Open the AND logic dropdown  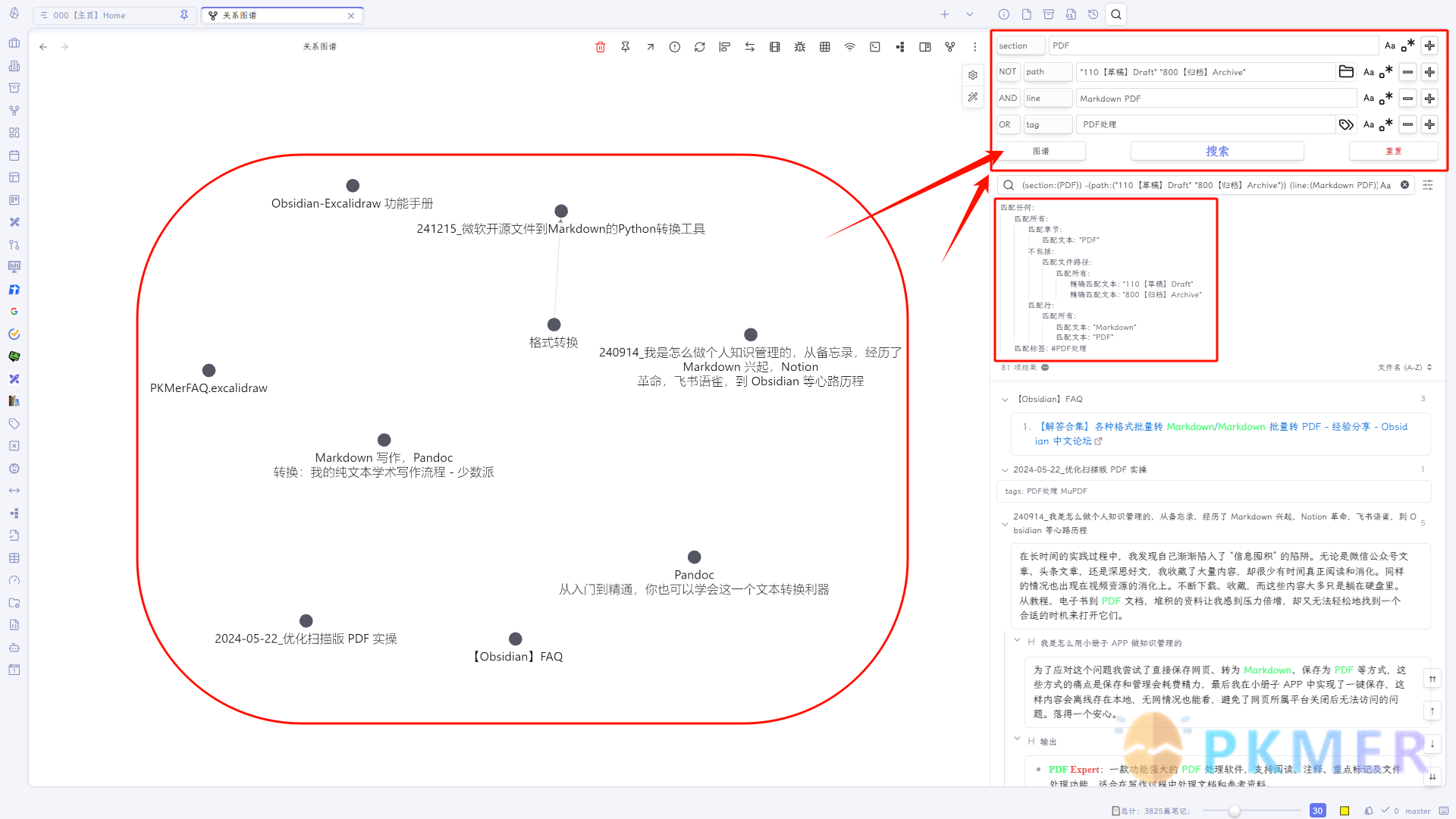[1008, 99]
